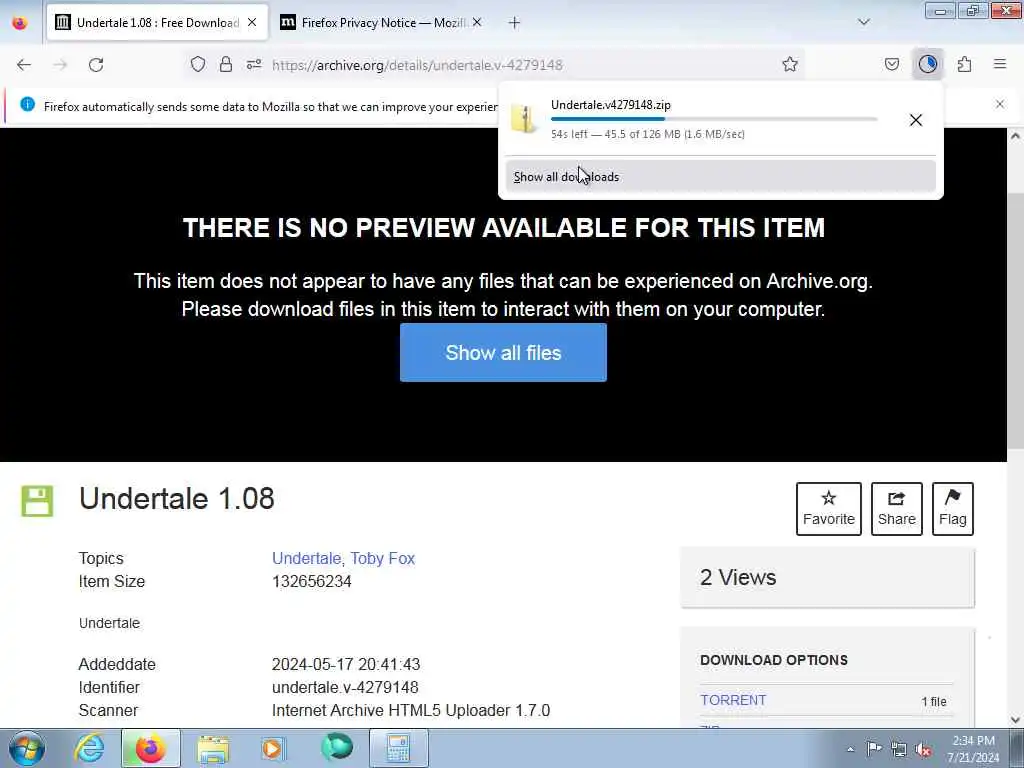Save the page to Pocket

[891, 64]
